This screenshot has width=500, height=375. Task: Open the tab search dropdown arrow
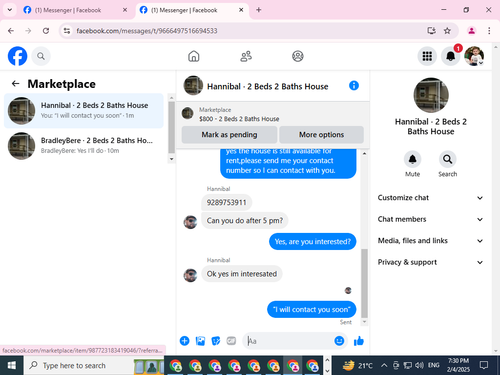click(x=10, y=10)
